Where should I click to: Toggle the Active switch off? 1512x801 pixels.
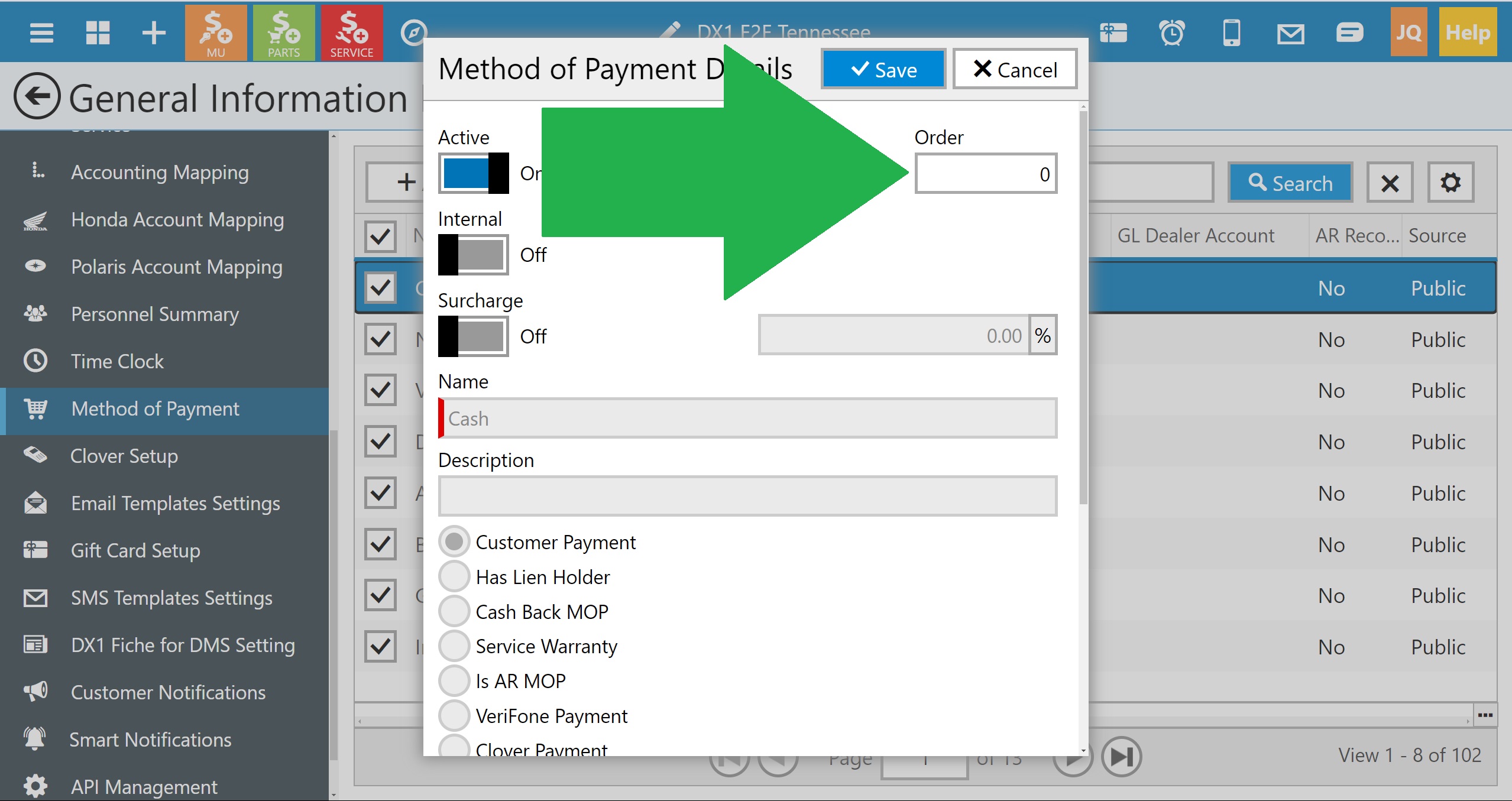tap(473, 173)
